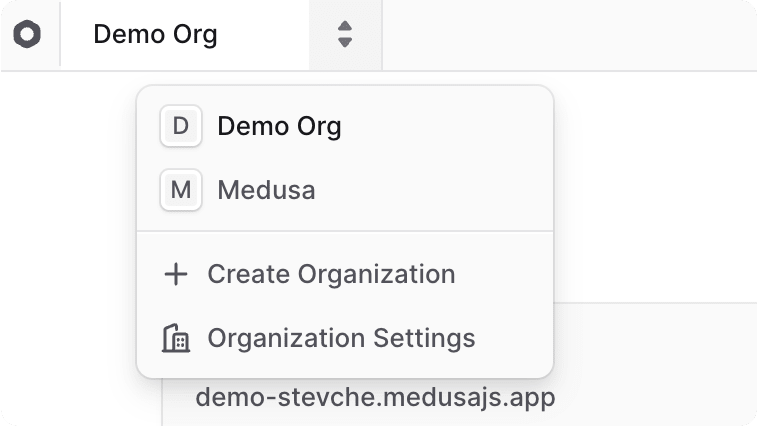The height and width of the screenshot is (426, 757).
Task: Open the organization switcher up-down arrows
Action: click(345, 34)
